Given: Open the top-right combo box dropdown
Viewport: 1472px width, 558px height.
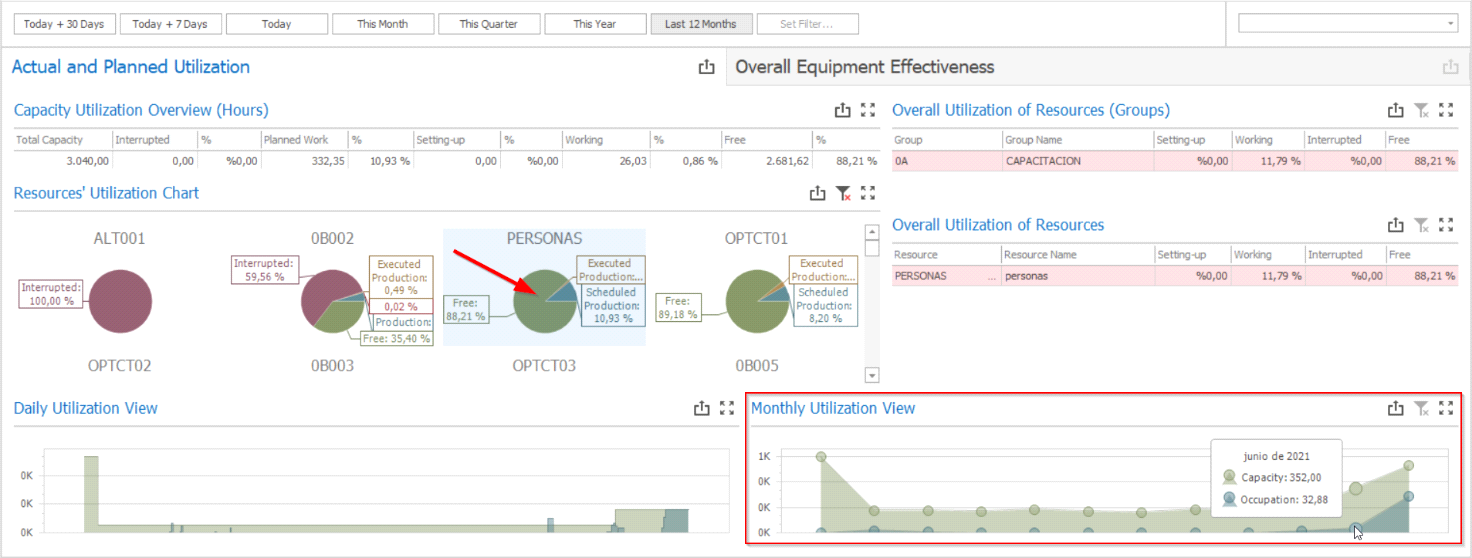Looking at the screenshot, I should (1451, 24).
